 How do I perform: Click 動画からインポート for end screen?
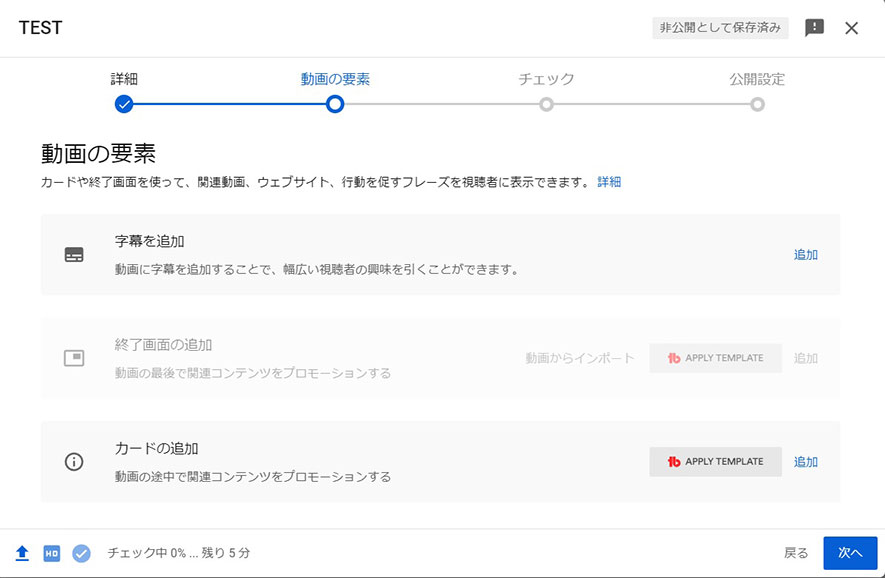580,358
